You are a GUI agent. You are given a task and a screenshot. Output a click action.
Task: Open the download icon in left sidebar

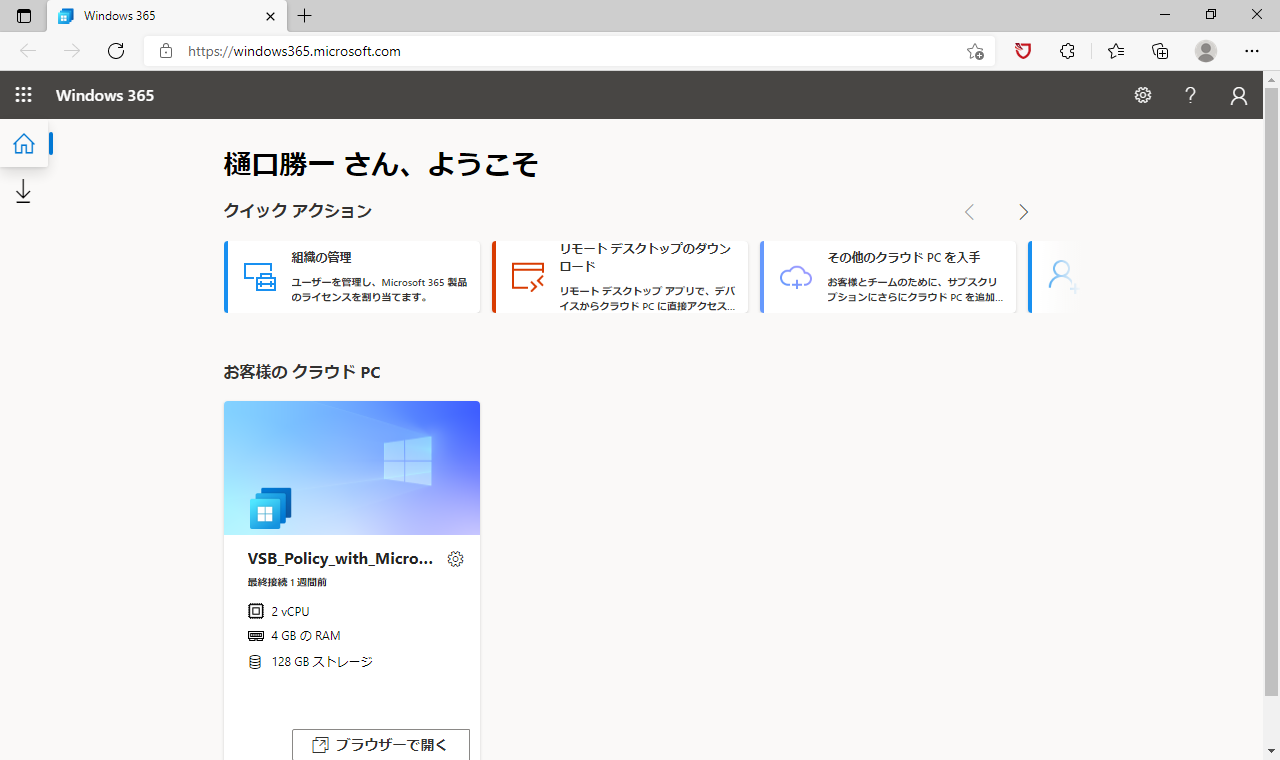(x=24, y=192)
